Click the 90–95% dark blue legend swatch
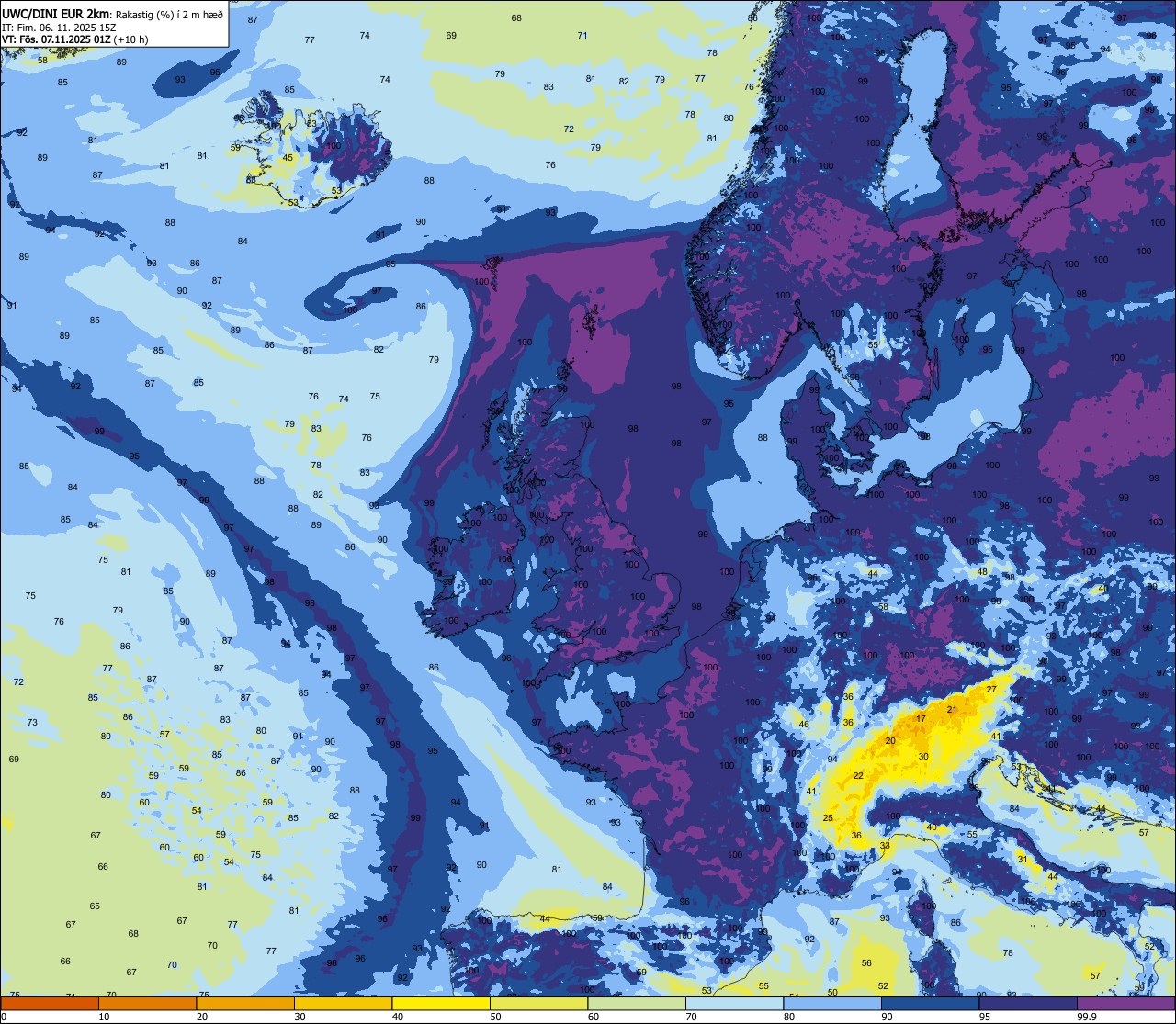 tap(930, 1004)
